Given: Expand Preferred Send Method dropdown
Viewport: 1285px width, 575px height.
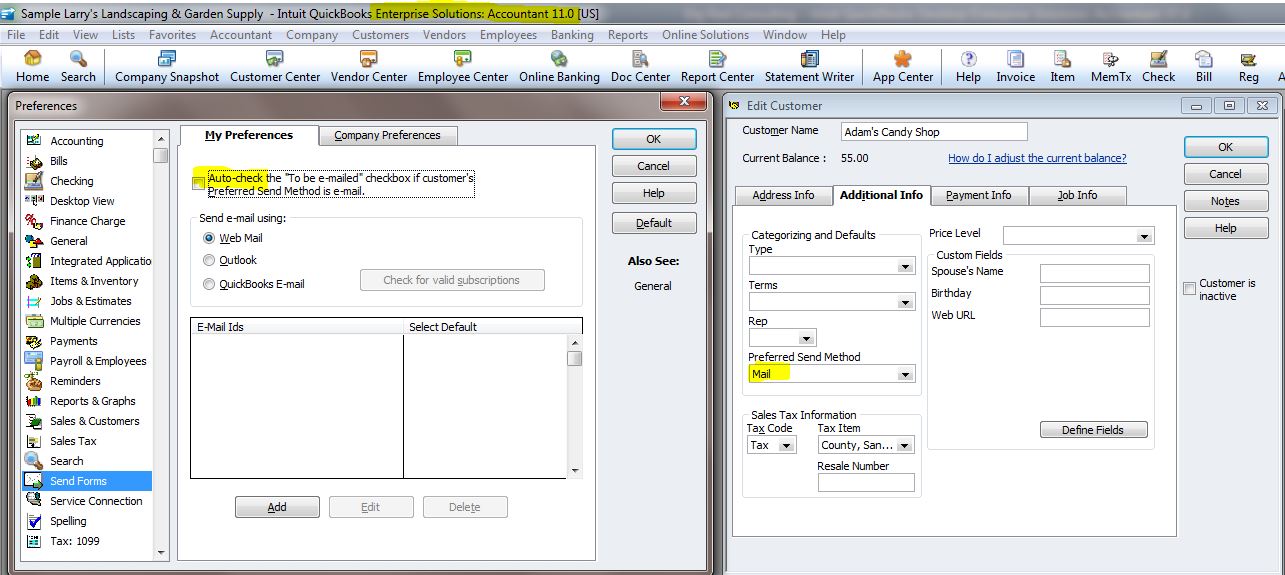Looking at the screenshot, I should point(905,374).
